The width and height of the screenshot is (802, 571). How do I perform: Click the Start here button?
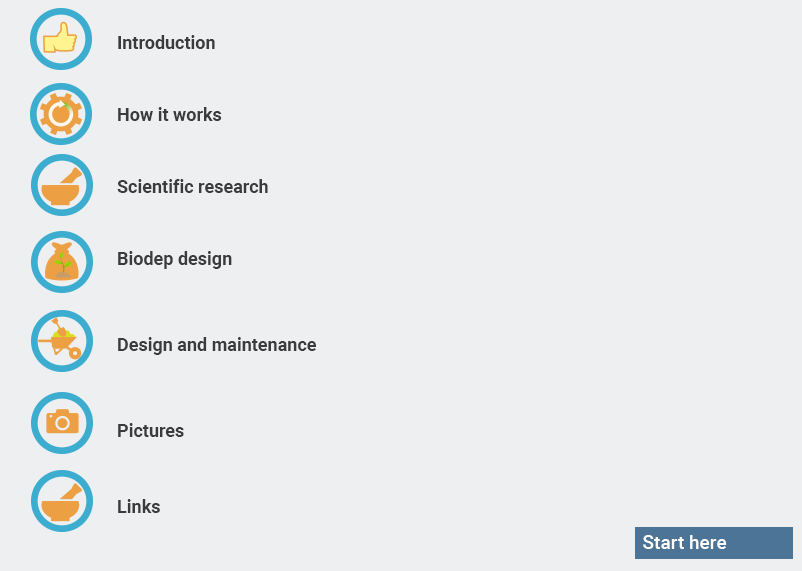[714, 543]
